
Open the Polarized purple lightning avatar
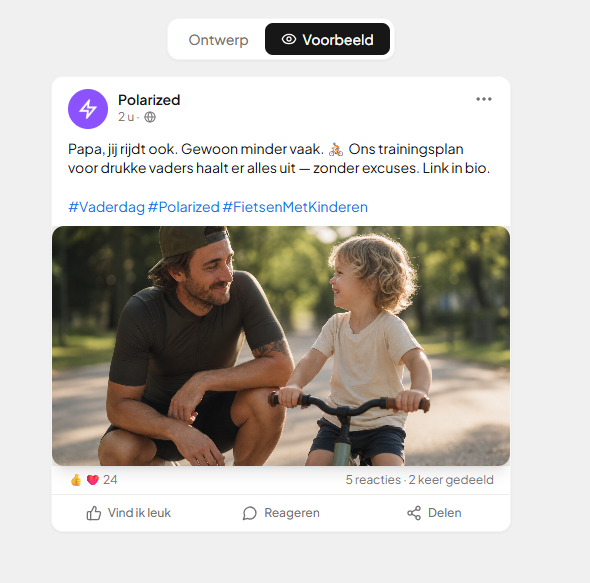[88, 109]
